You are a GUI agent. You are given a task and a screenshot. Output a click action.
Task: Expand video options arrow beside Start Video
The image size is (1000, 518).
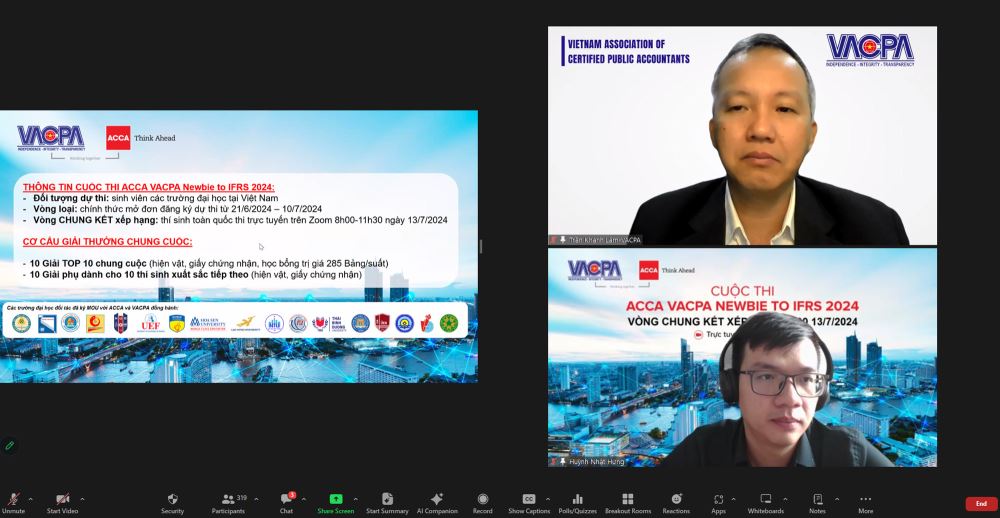click(x=82, y=498)
